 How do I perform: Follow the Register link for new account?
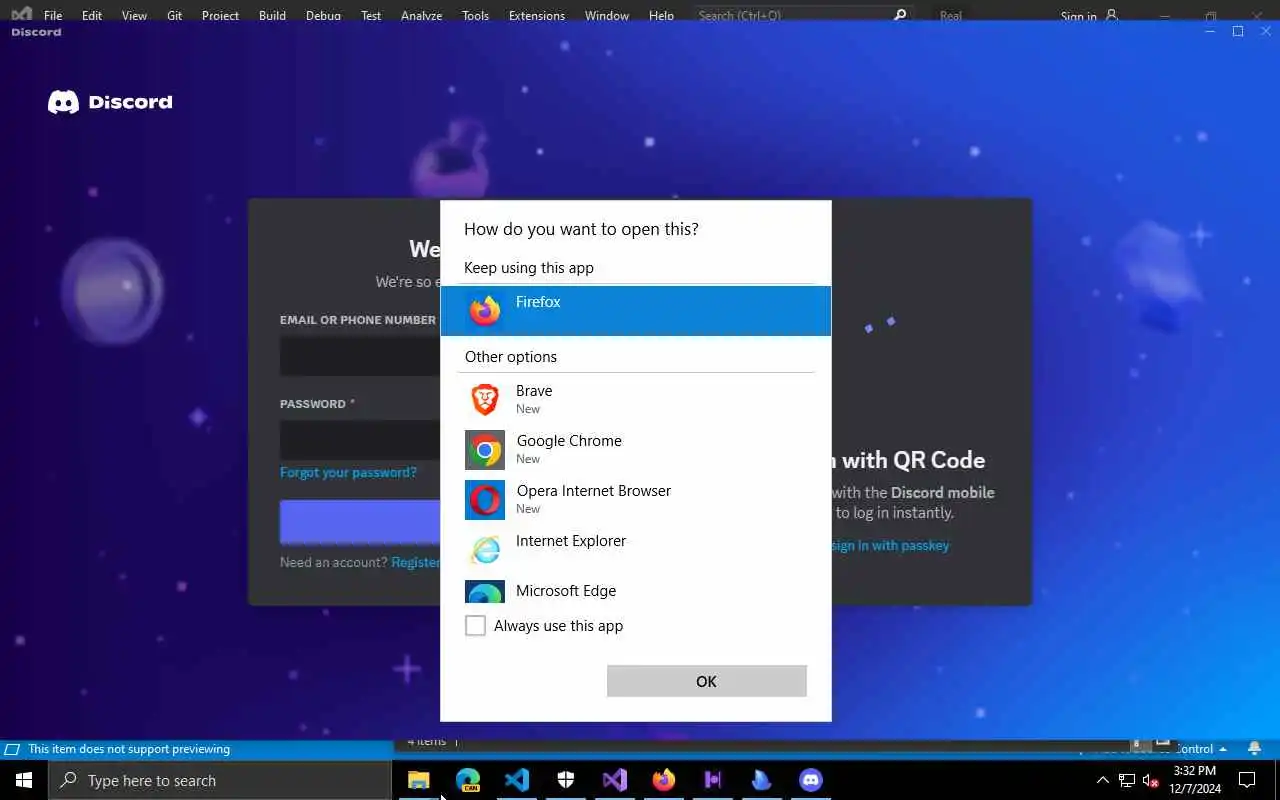click(x=416, y=562)
